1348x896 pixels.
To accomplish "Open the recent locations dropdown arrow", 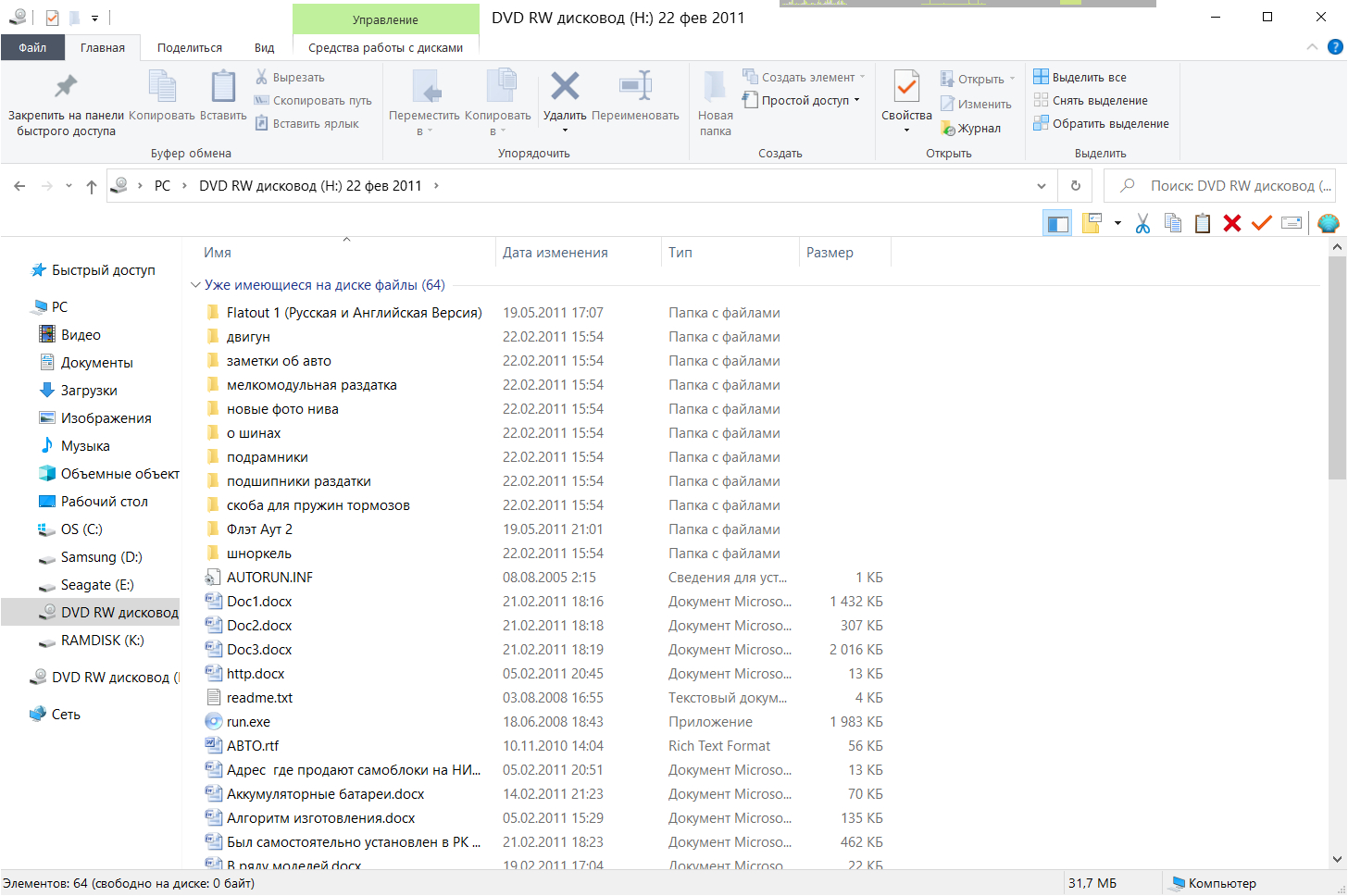I will point(69,186).
